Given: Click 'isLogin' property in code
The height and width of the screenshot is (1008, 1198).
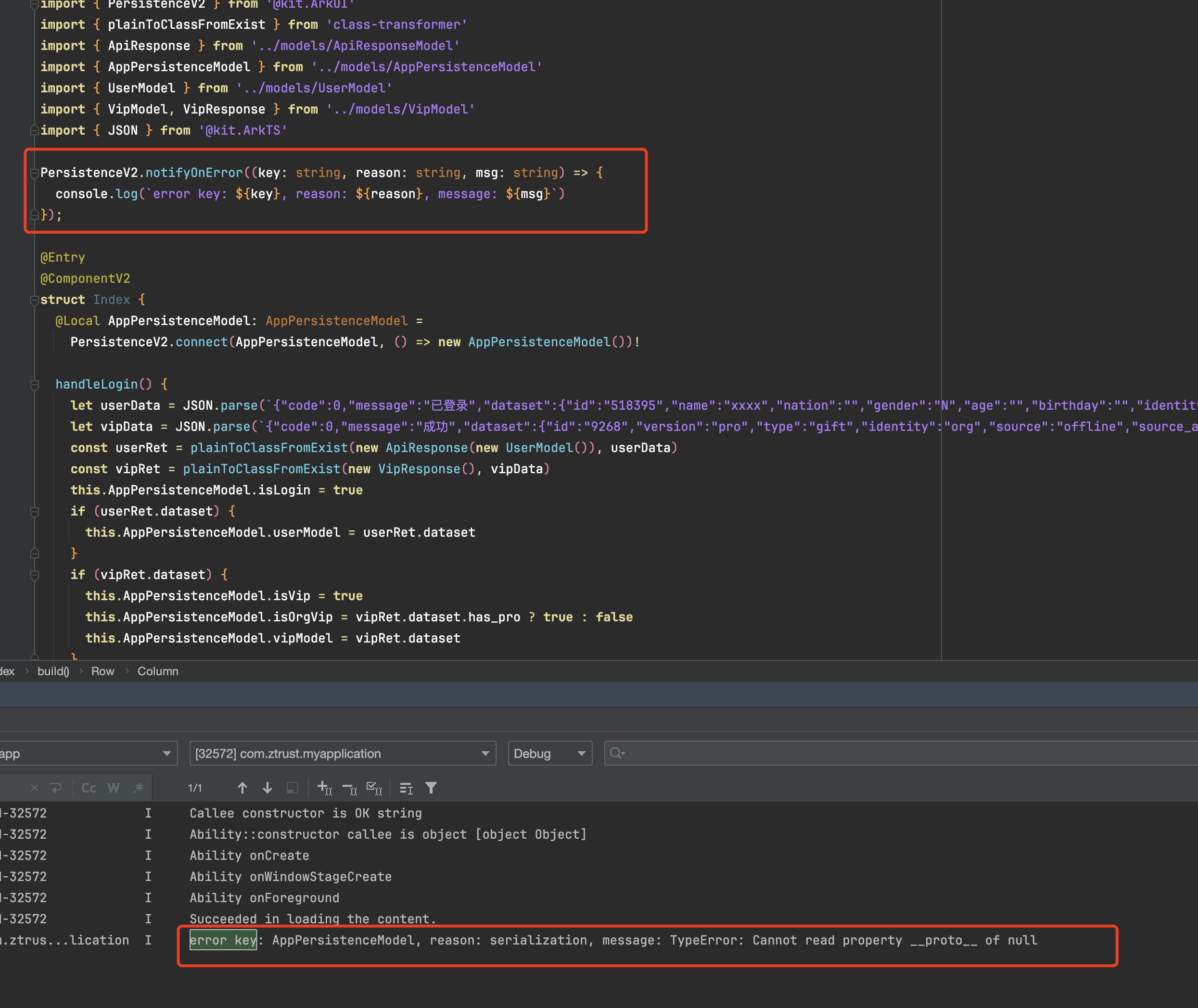Looking at the screenshot, I should coord(284,490).
